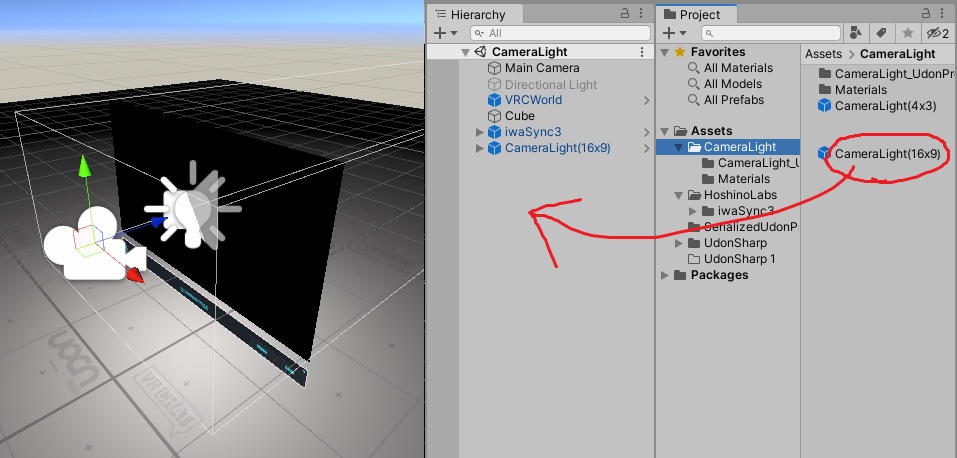Open the Materials folder in asset list
The image size is (957, 458).
pos(861,90)
